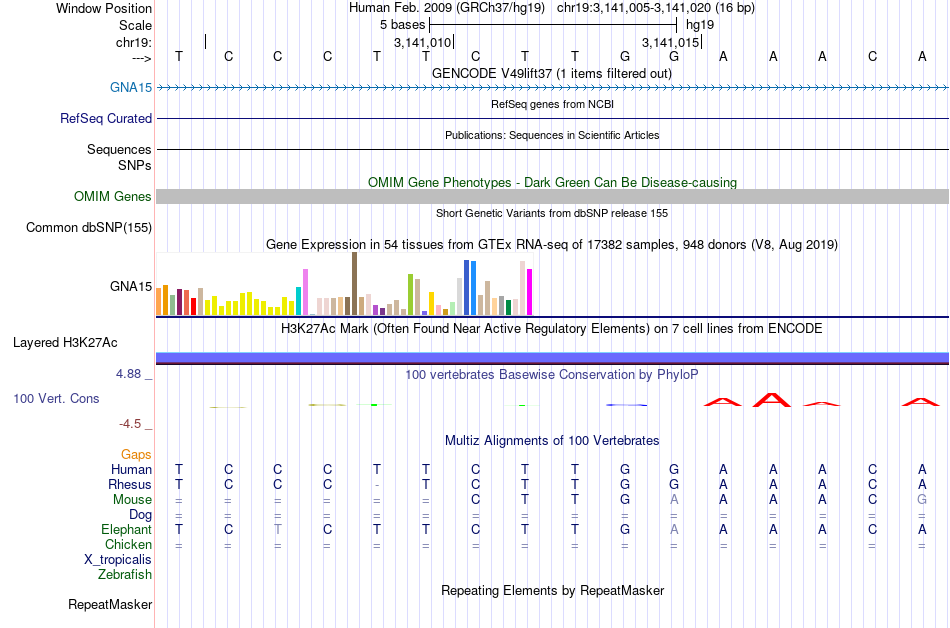Click the tallest red A conservation logo
This screenshot has width=950, height=628.
pyautogui.click(x=772, y=400)
